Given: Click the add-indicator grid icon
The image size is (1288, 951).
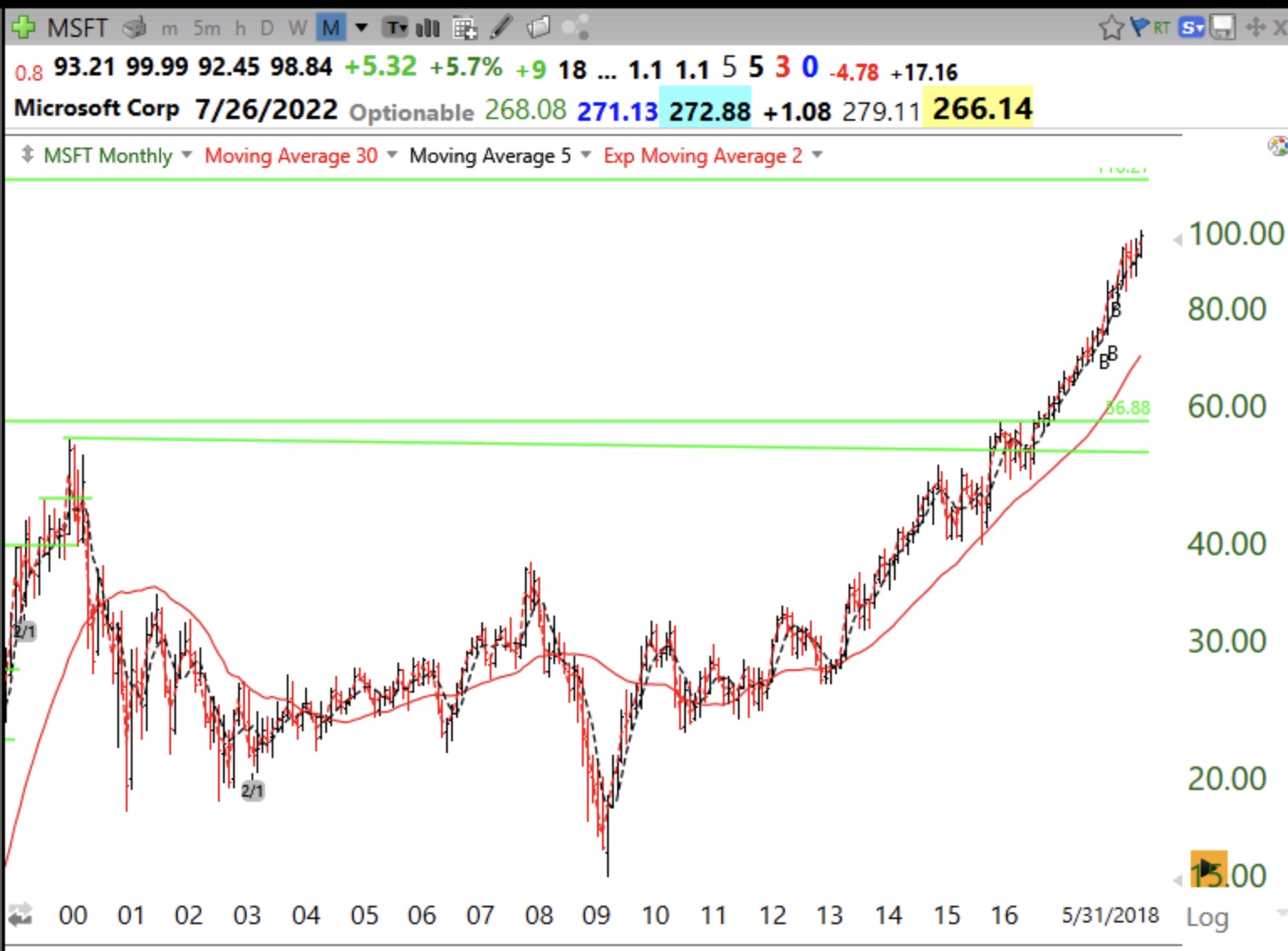Looking at the screenshot, I should (465, 29).
